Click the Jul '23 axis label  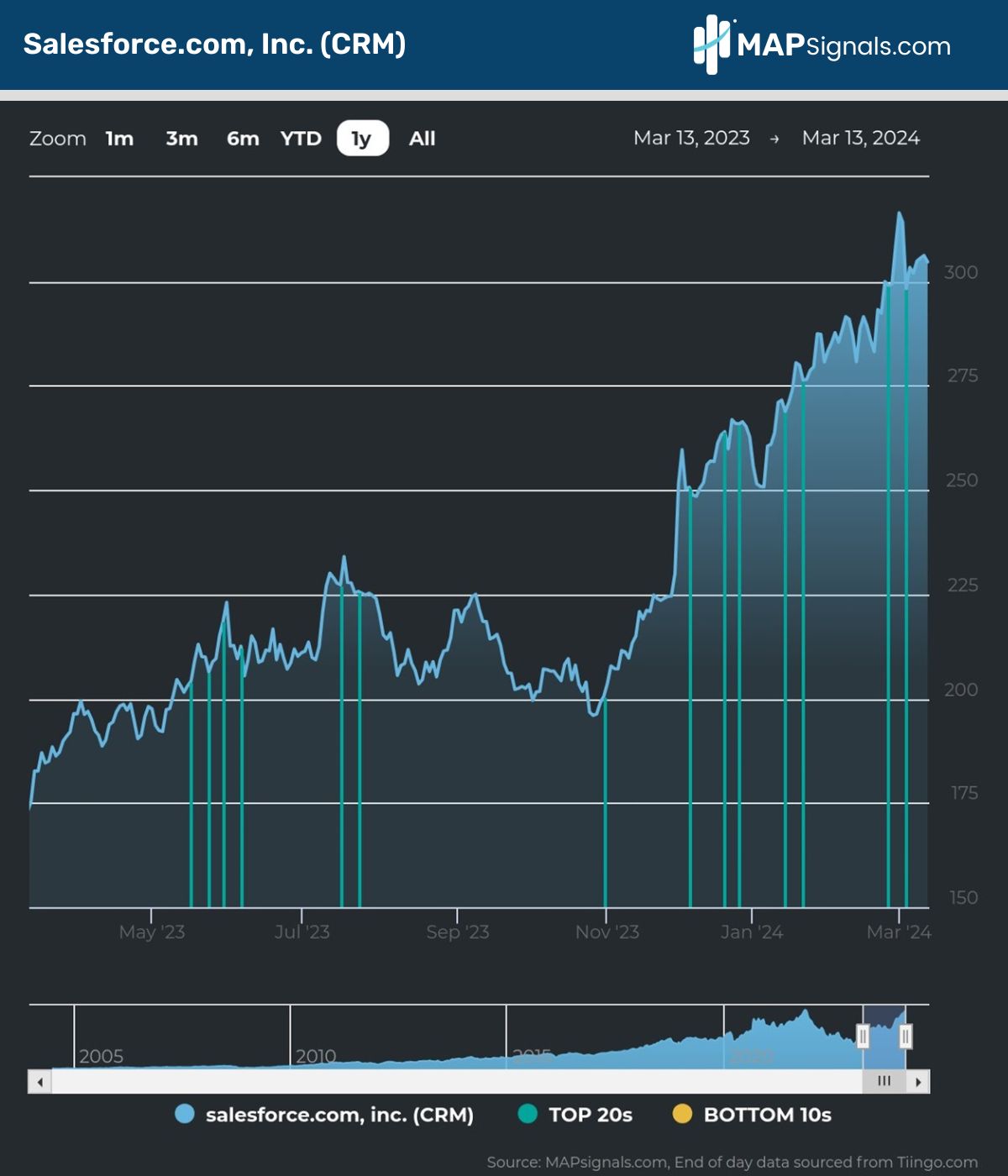(x=302, y=932)
